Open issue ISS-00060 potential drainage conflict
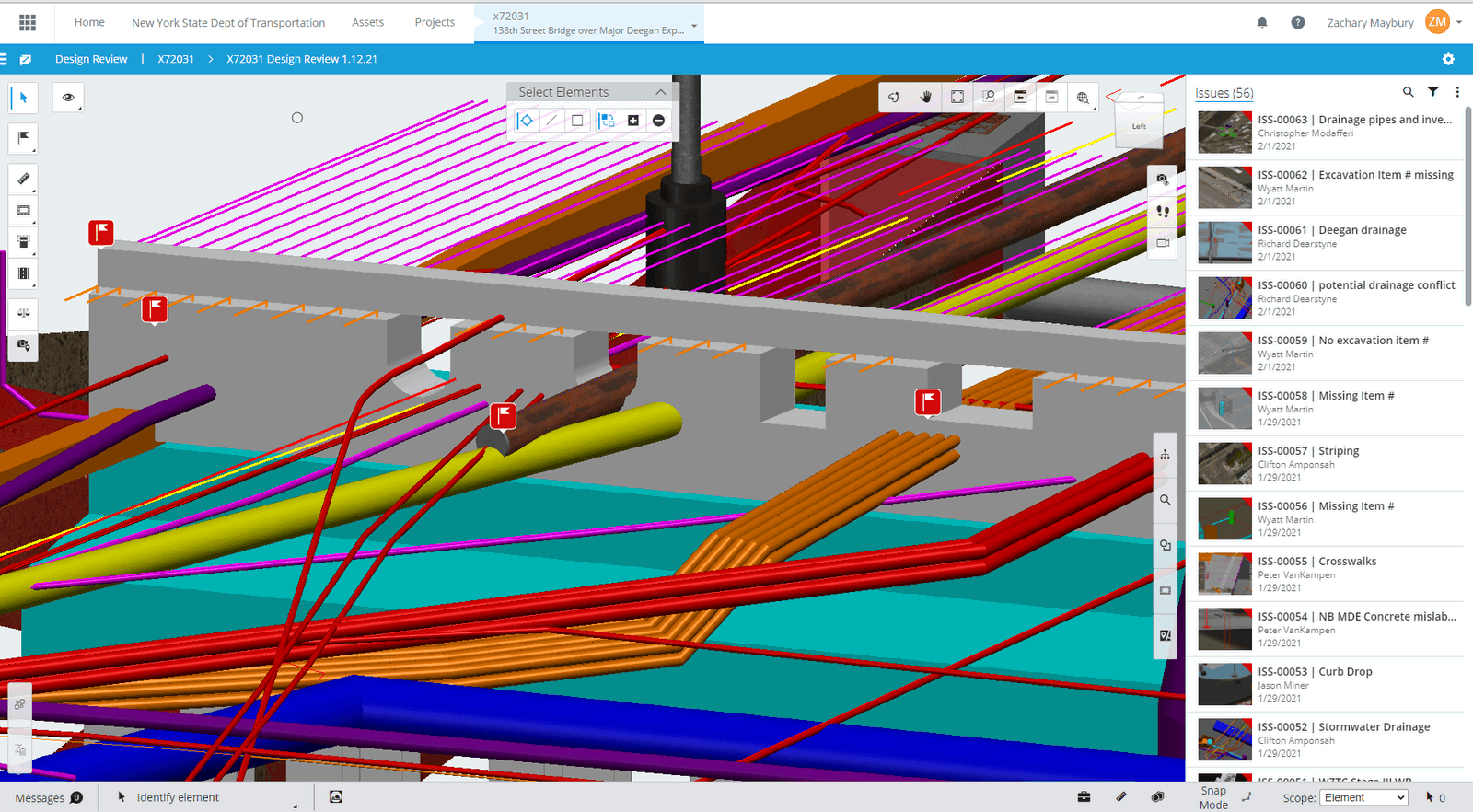Image resolution: width=1473 pixels, height=812 pixels. 1355,285
